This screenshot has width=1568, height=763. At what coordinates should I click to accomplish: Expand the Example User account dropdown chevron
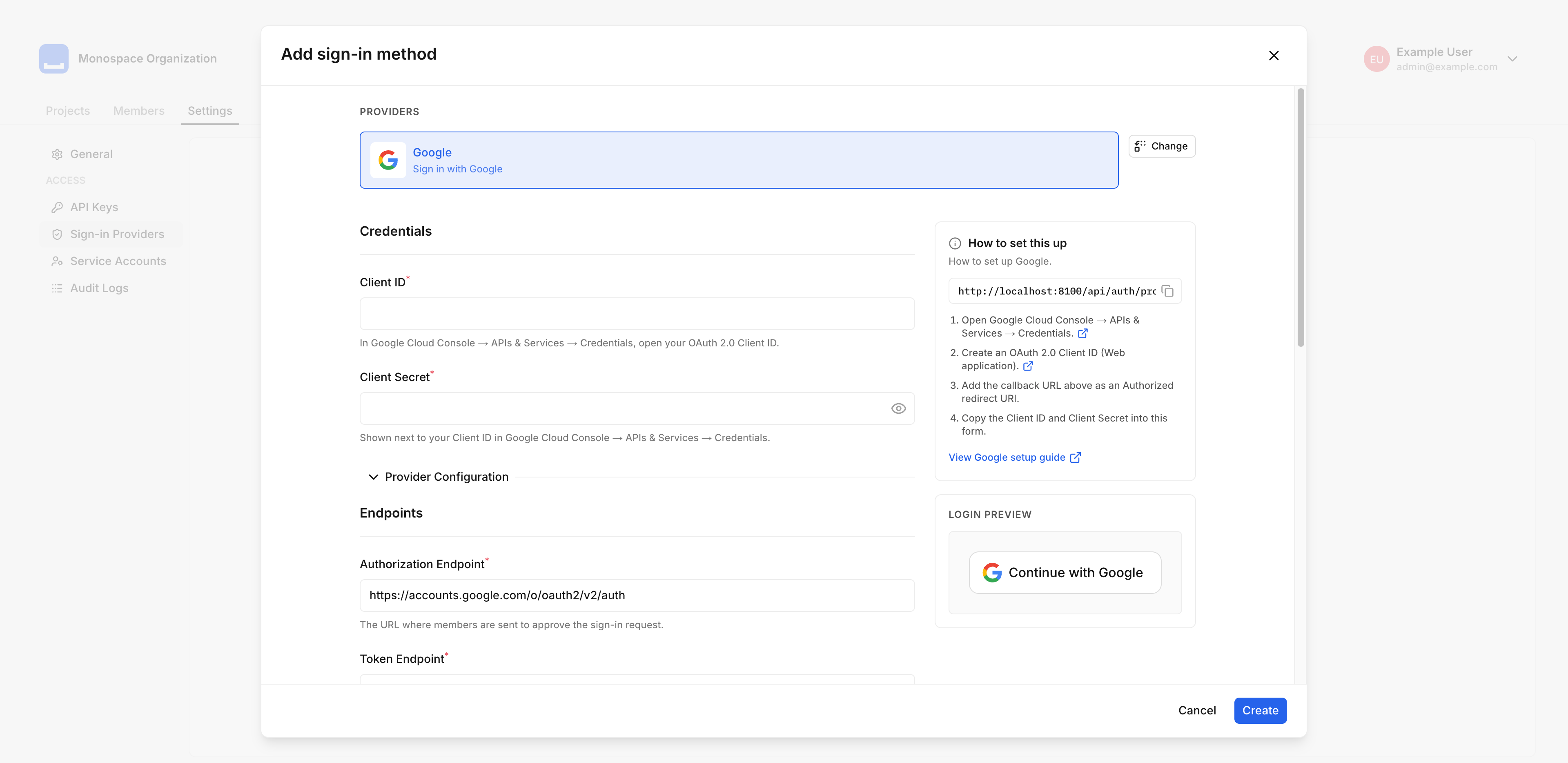[1512, 59]
